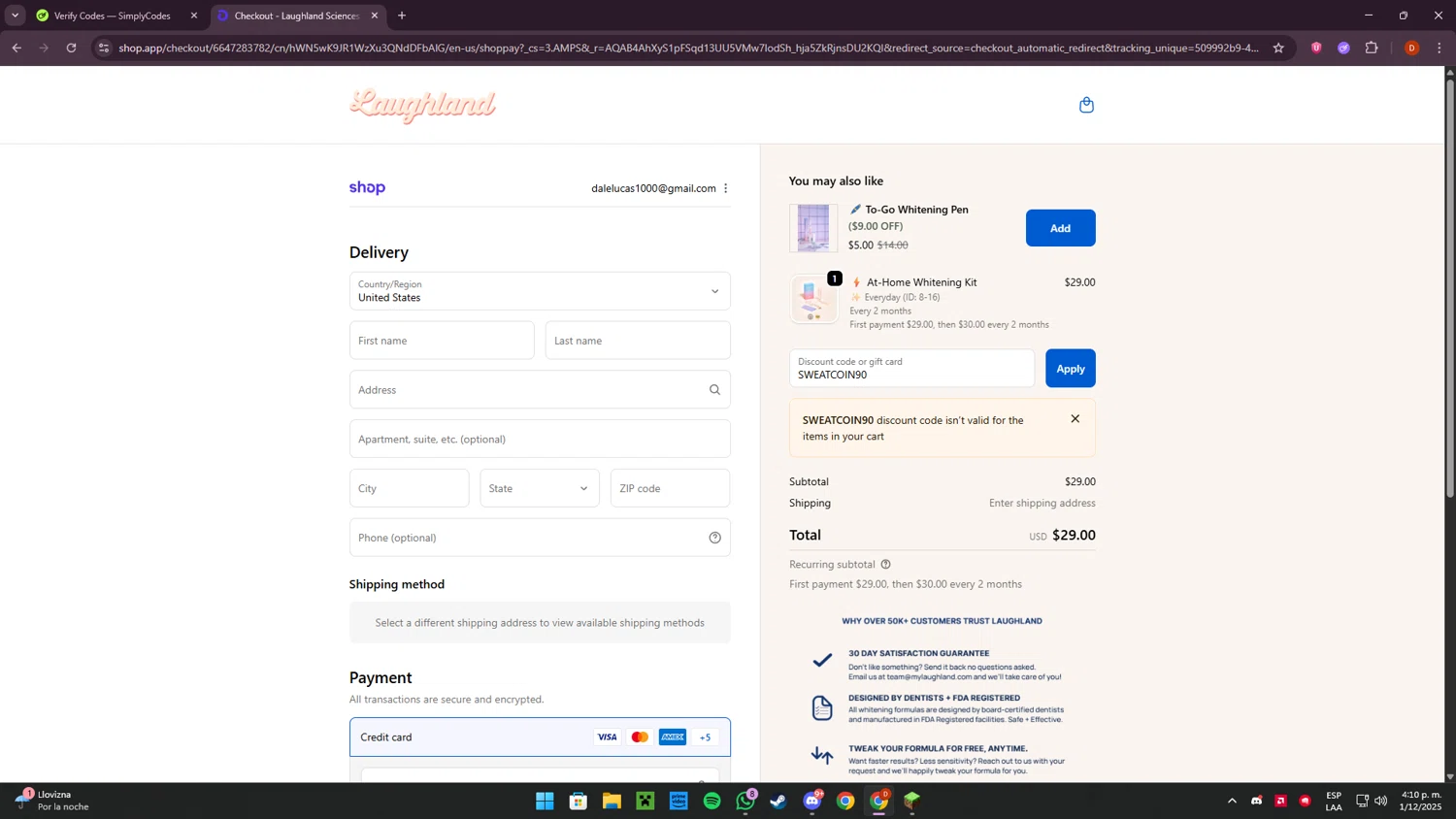The height and width of the screenshot is (819, 1456).
Task: Switch to the Checkout - Laughland tab
Action: pyautogui.click(x=297, y=16)
